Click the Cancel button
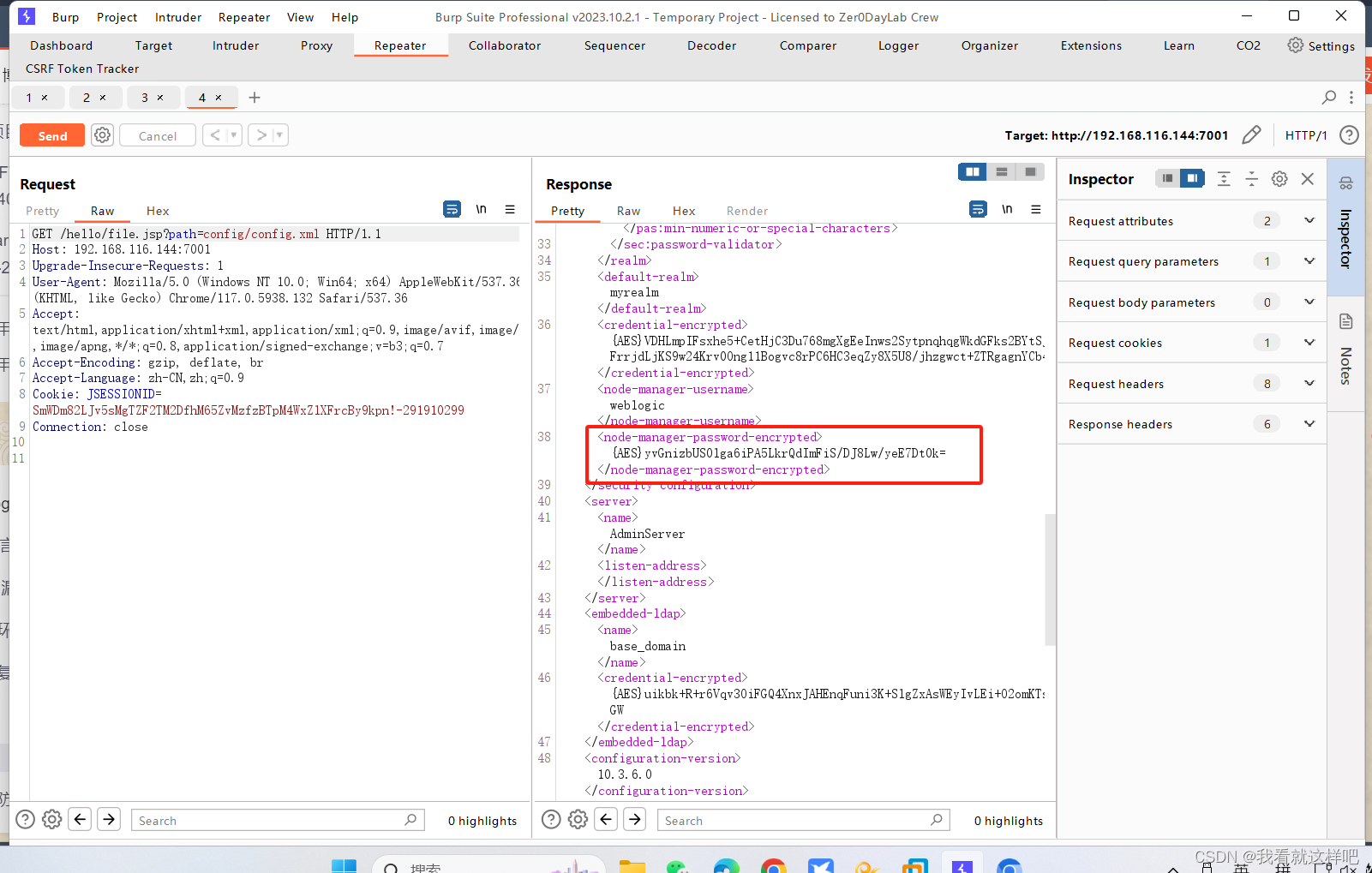This screenshot has width=1372, height=873. [158, 135]
